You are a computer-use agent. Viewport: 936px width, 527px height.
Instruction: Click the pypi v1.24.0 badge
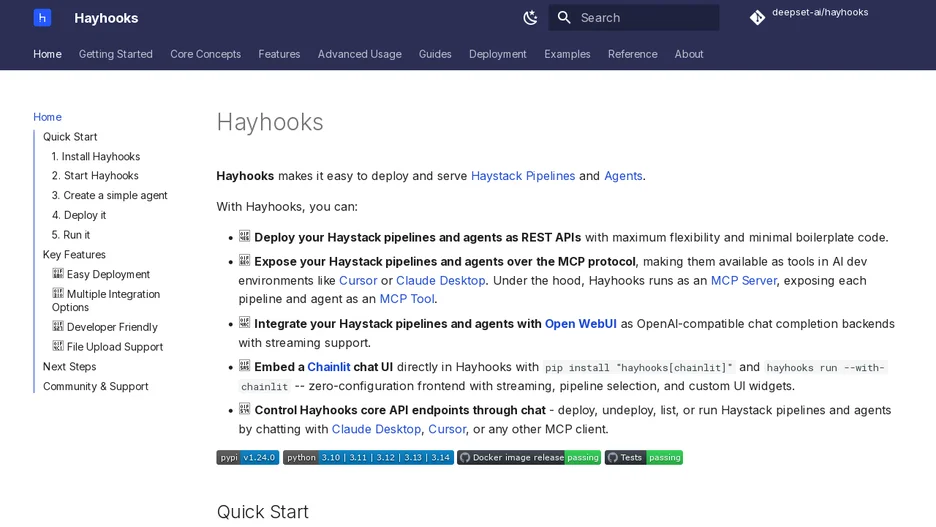tap(248, 457)
